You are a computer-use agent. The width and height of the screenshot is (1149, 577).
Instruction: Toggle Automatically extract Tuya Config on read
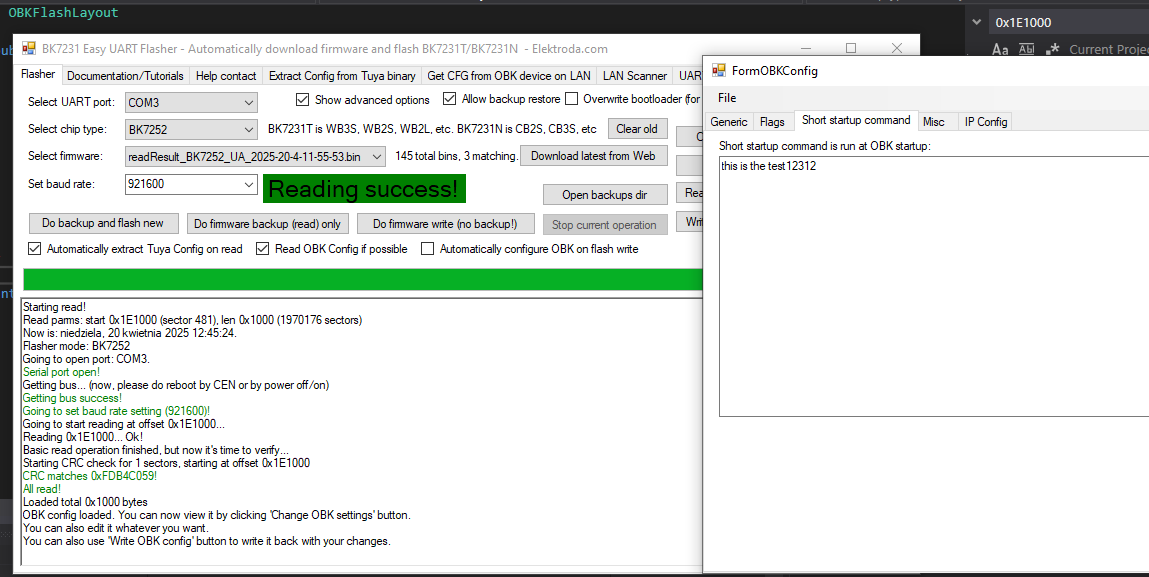click(34, 249)
